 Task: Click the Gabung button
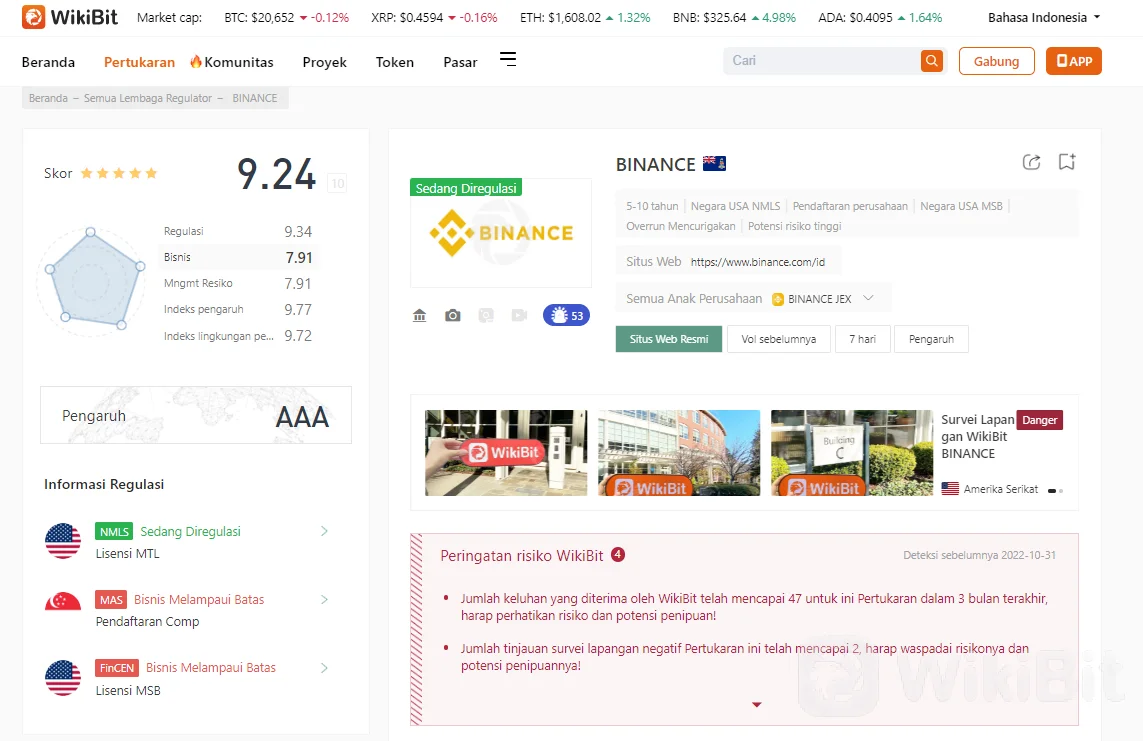(x=996, y=61)
